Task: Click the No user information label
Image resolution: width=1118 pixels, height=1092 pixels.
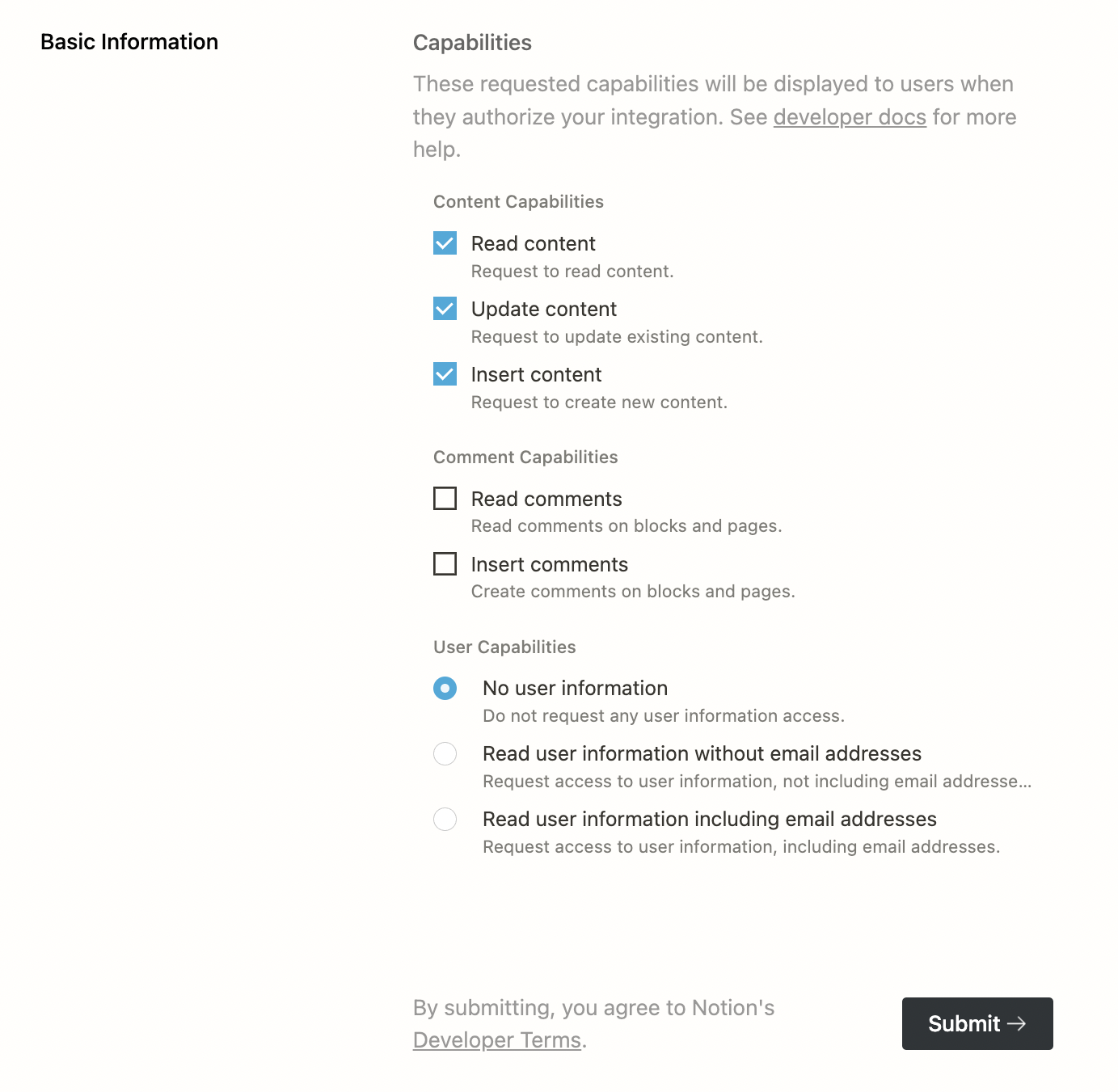Action: click(x=576, y=688)
